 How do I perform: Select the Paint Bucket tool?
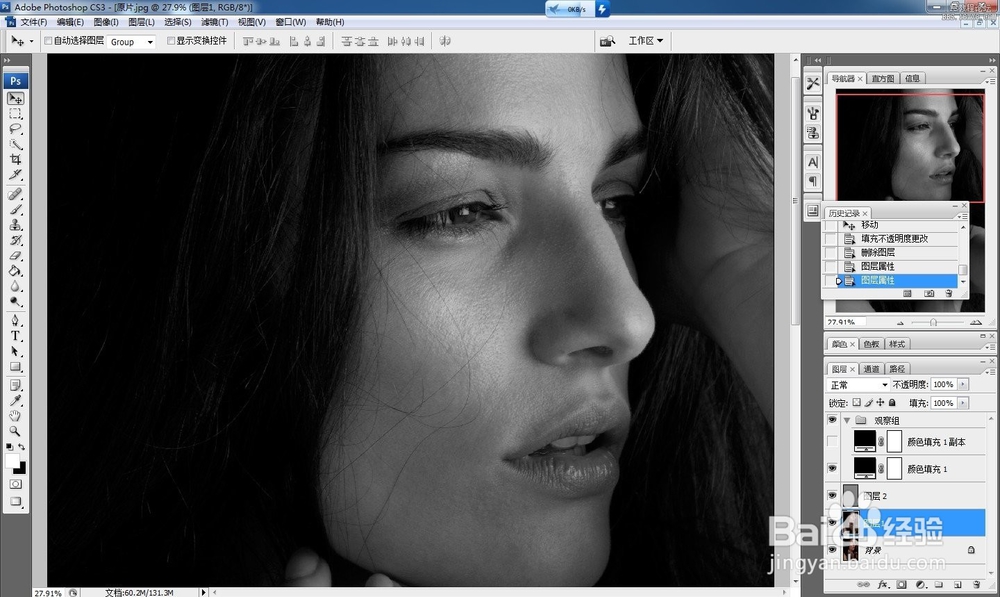tap(15, 270)
